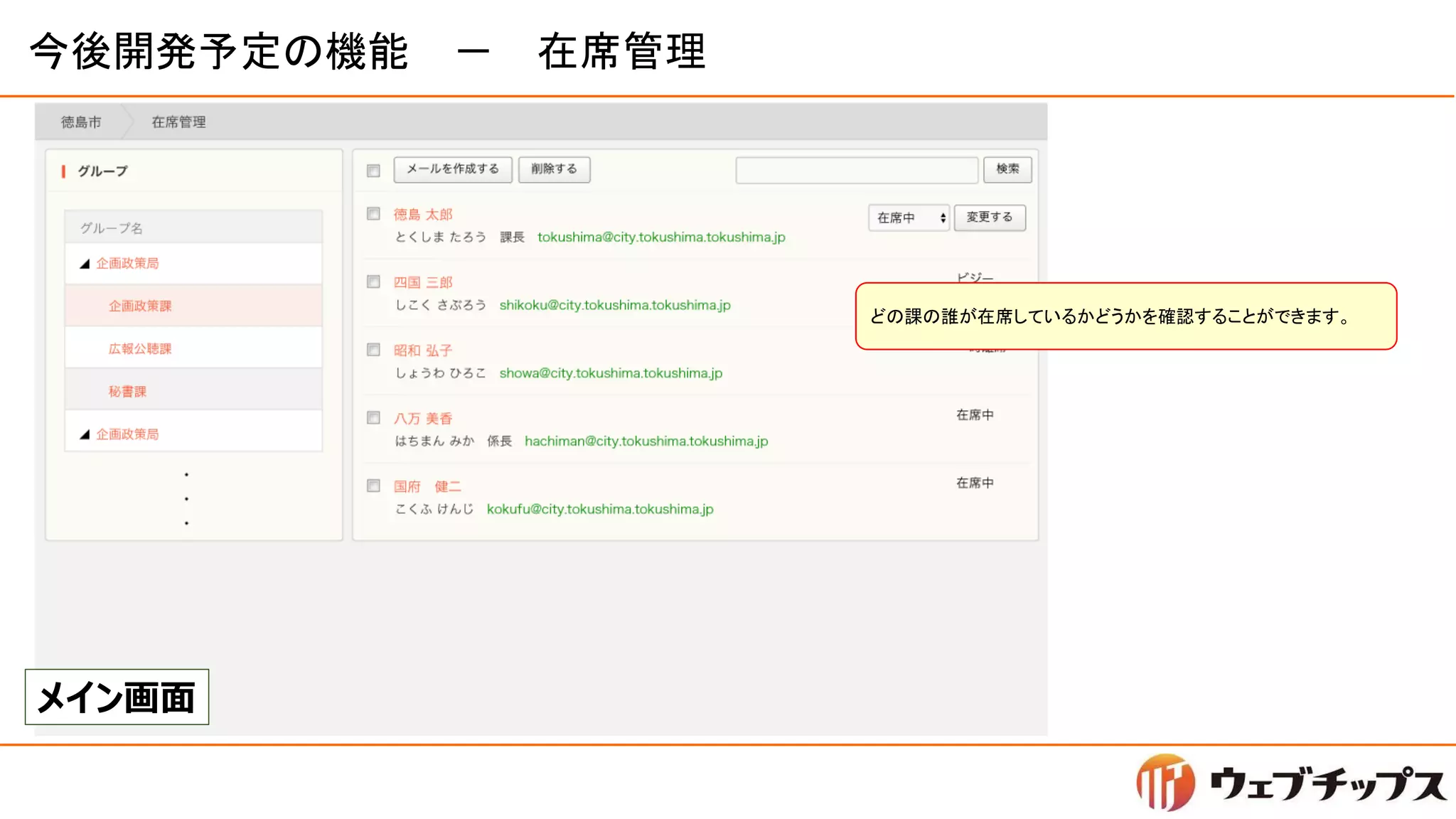Viewport: 1456px width, 819px height.
Task: Toggle the select-all checkbox in the toolbar
Action: click(373, 171)
